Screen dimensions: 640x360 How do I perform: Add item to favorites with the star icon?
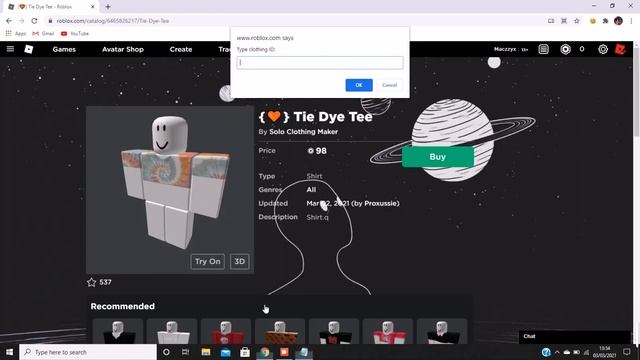[91, 282]
